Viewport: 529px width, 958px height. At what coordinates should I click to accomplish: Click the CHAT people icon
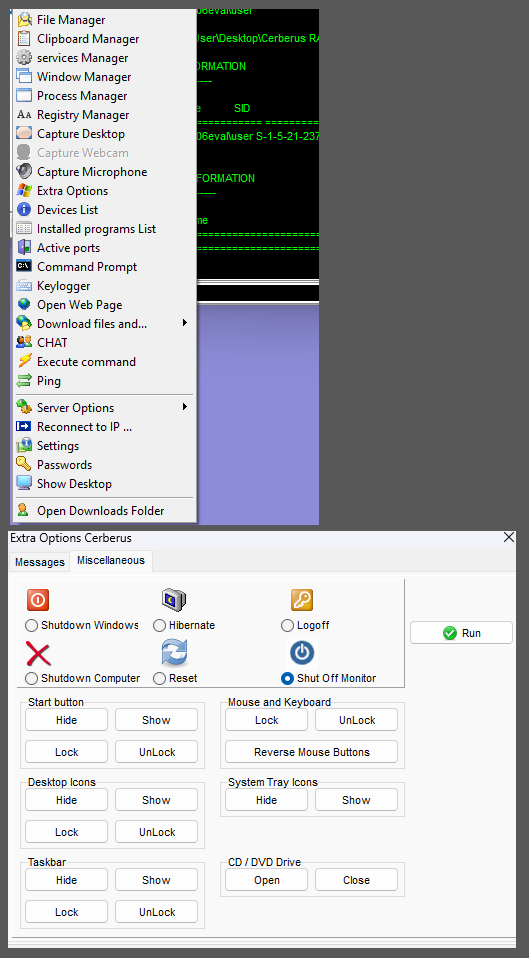[24, 342]
